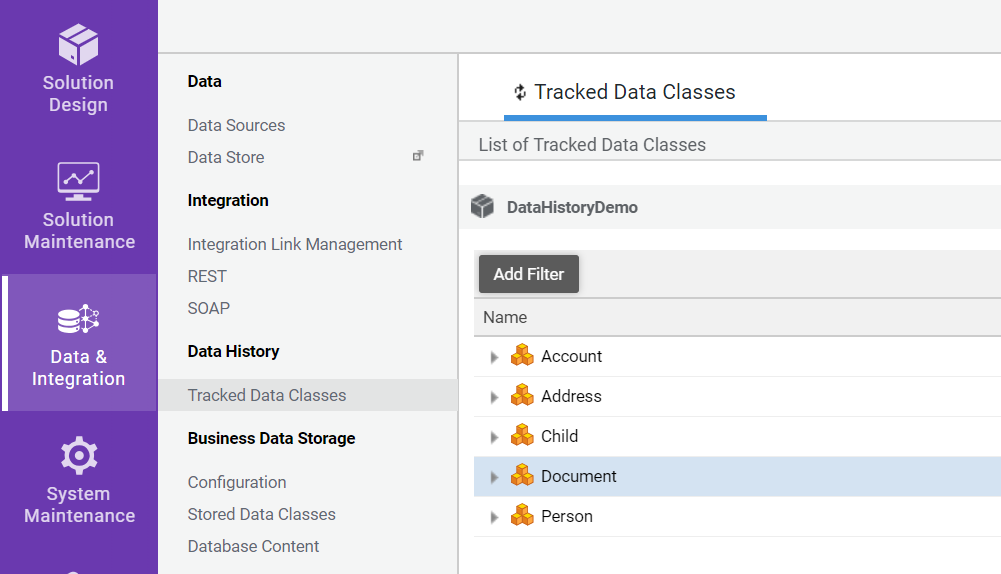Go to Stored Data Classes
The image size is (1001, 574).
click(x=262, y=514)
